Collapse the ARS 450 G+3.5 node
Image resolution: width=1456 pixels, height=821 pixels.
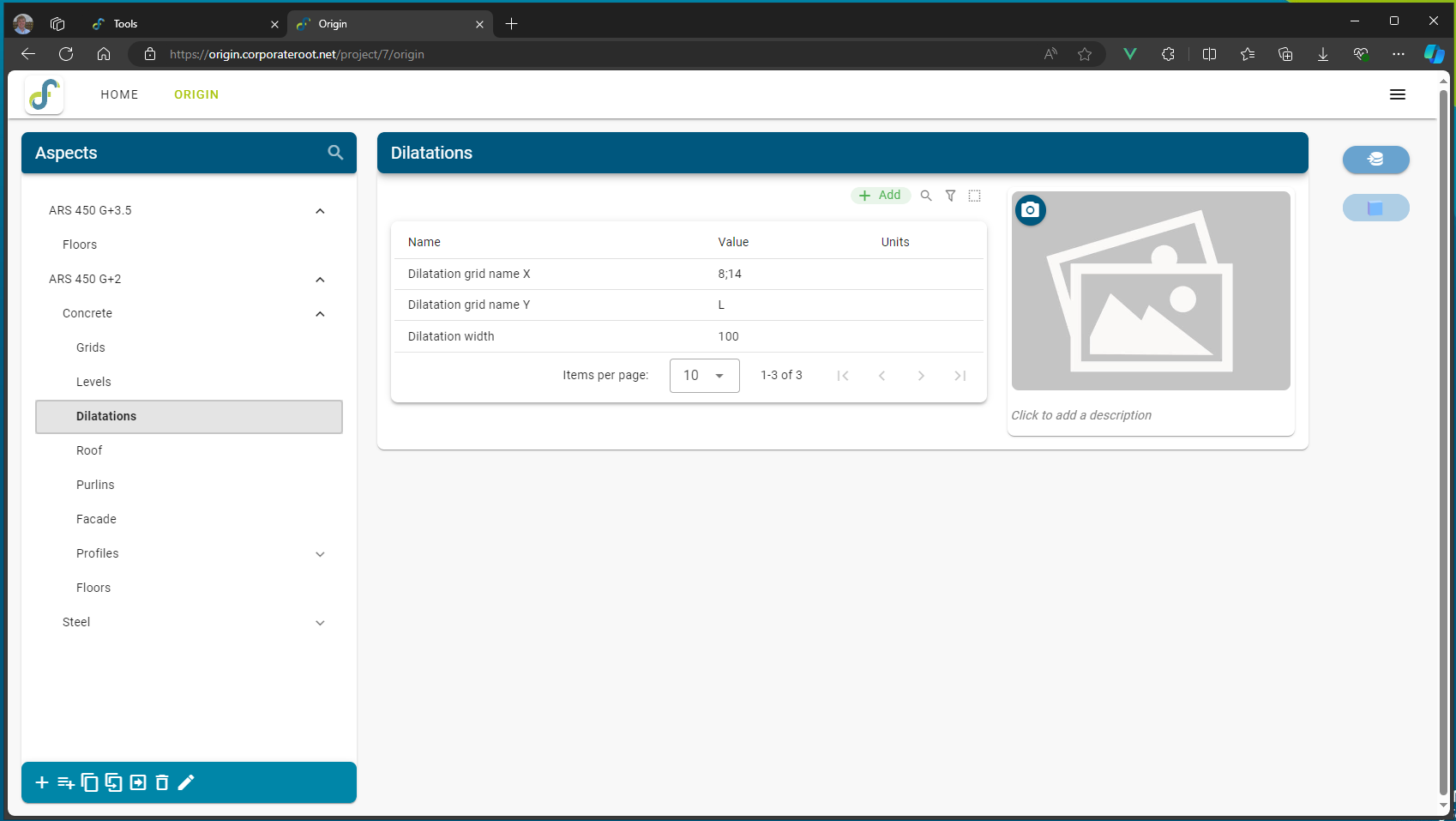pos(320,211)
